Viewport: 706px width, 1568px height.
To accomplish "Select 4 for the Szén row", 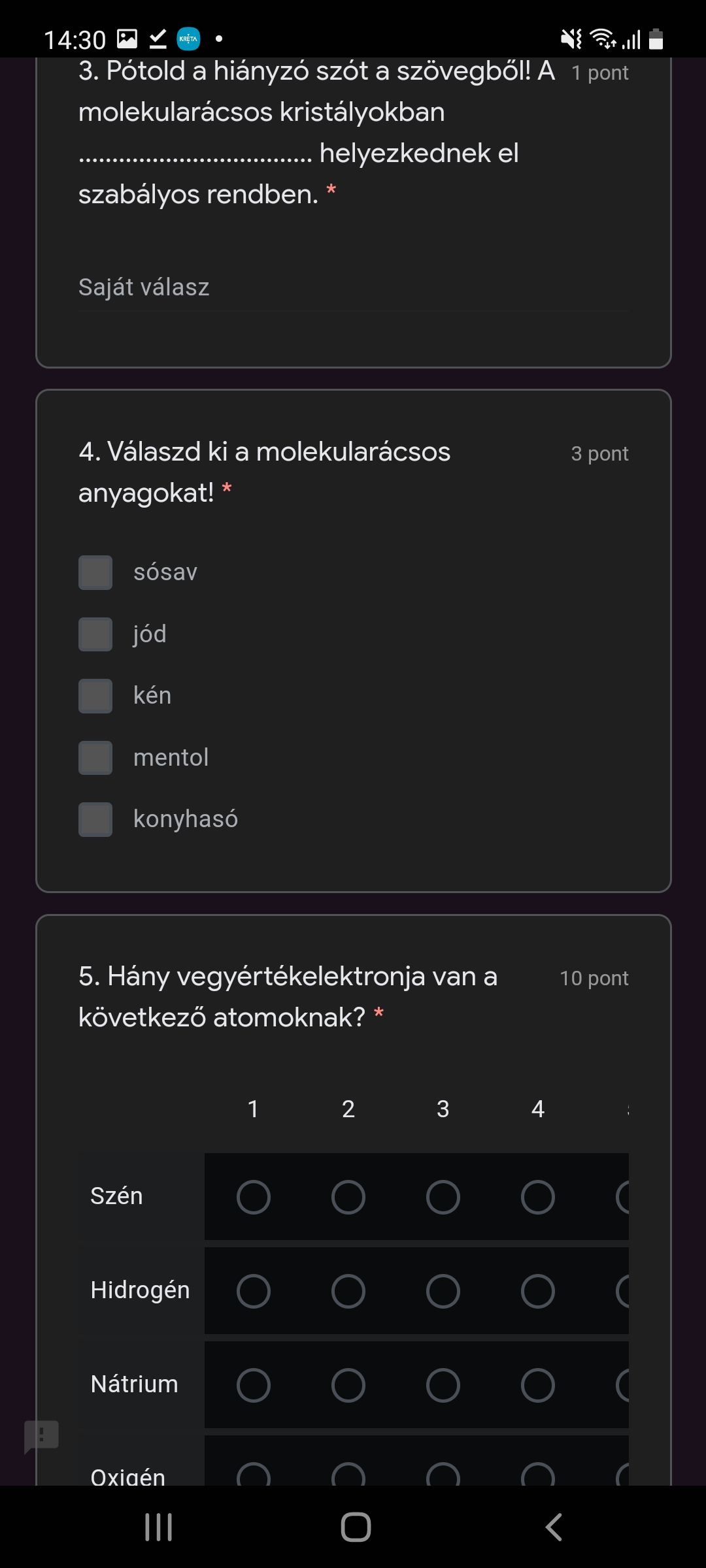I will [x=537, y=1197].
